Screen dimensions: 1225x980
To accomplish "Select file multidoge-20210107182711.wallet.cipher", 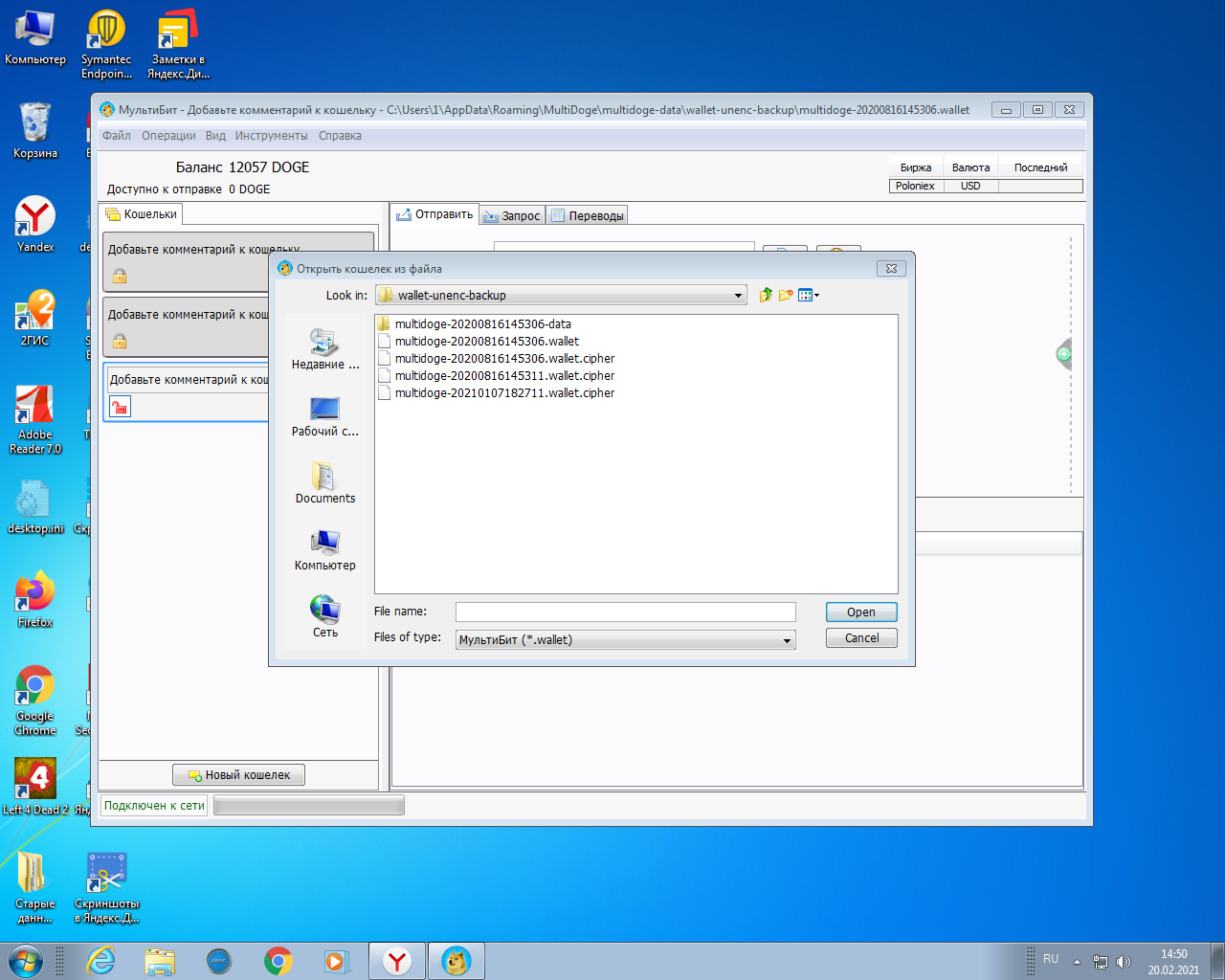I will [497, 393].
